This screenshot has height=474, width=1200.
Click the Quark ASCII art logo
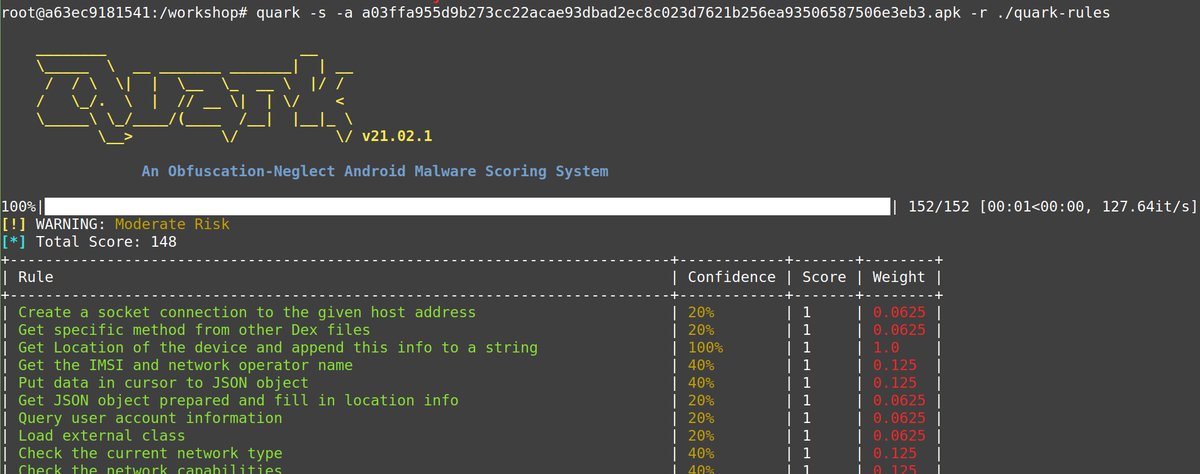click(194, 99)
